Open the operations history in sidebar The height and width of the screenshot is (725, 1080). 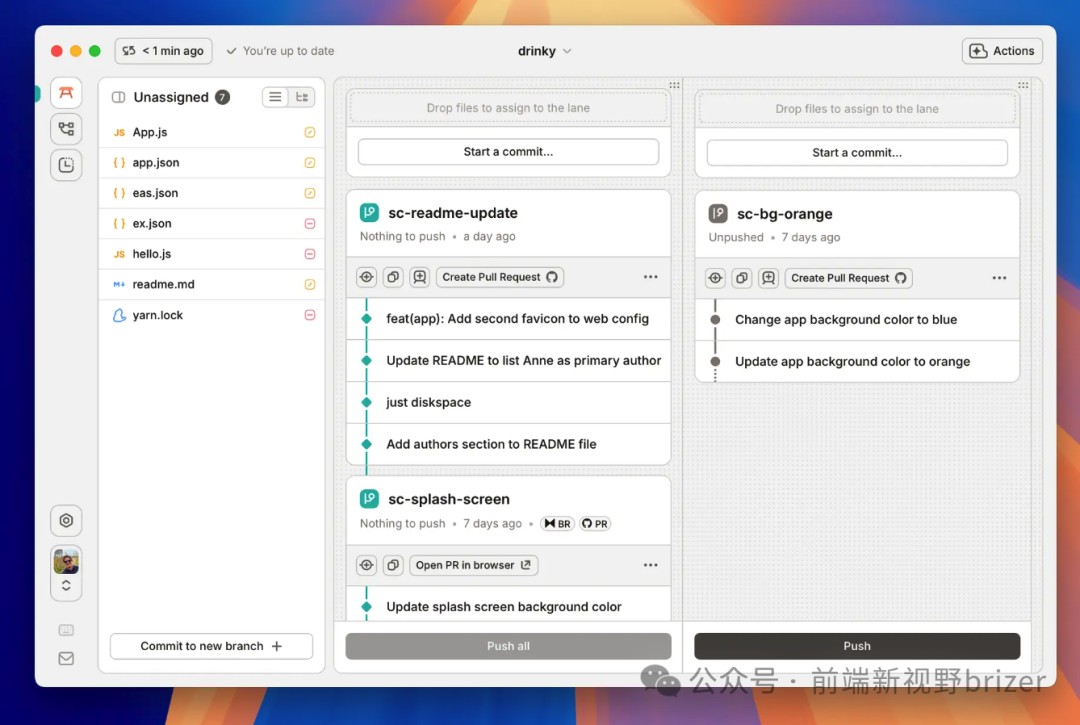pyautogui.click(x=66, y=165)
